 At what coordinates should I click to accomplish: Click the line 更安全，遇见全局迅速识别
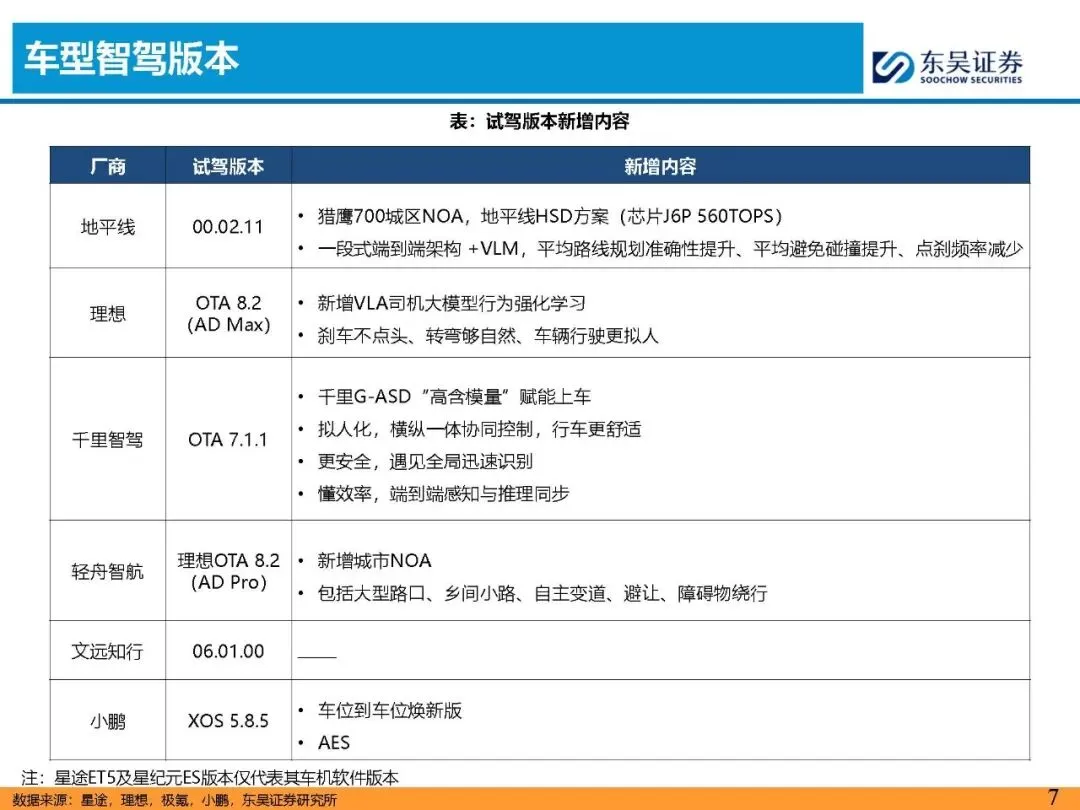coord(425,461)
